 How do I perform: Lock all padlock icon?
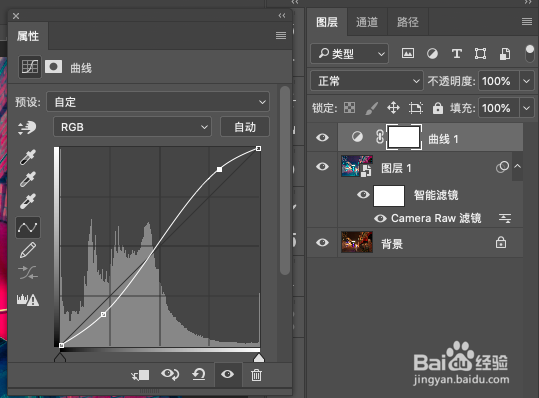[x=438, y=108]
